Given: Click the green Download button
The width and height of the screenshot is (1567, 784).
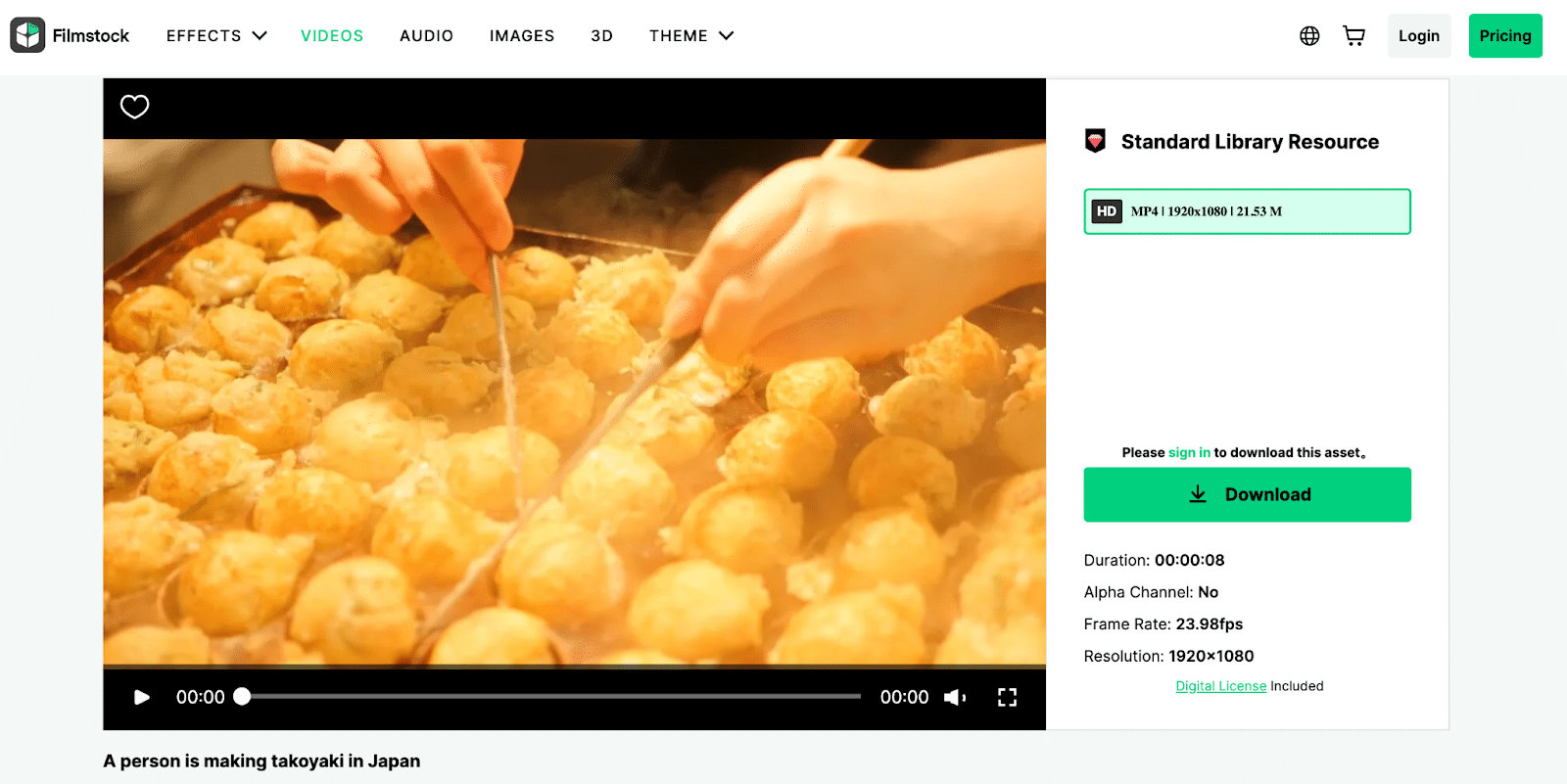Looking at the screenshot, I should click(1247, 494).
